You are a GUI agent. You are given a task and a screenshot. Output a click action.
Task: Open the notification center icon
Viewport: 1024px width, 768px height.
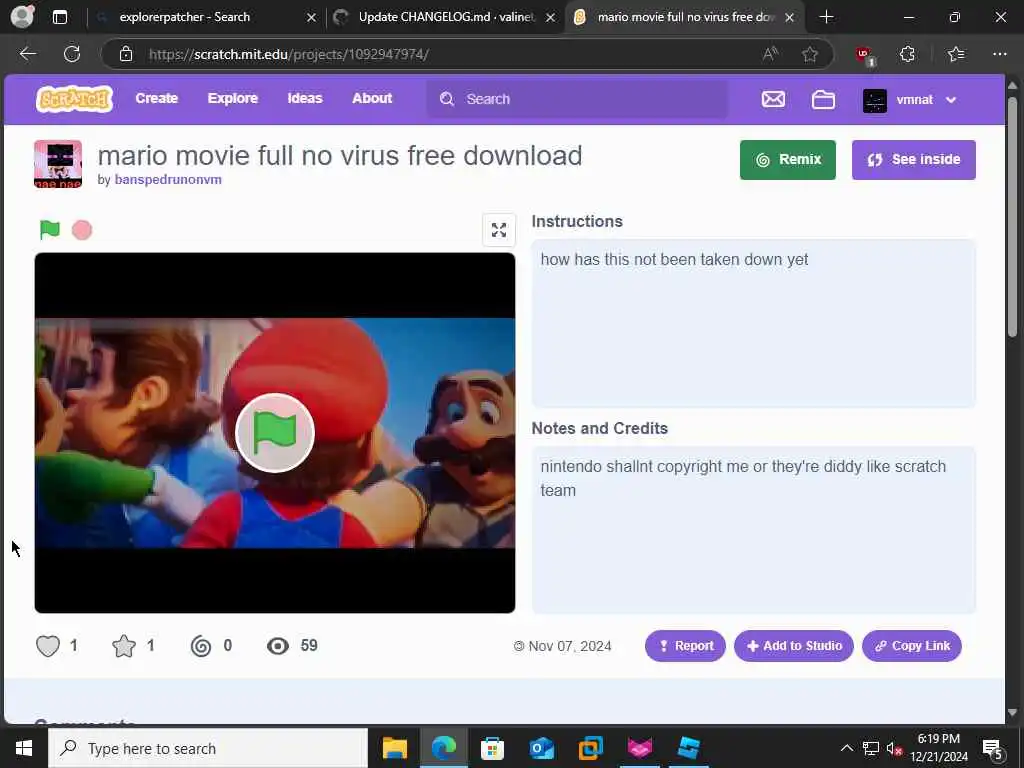tap(993, 749)
